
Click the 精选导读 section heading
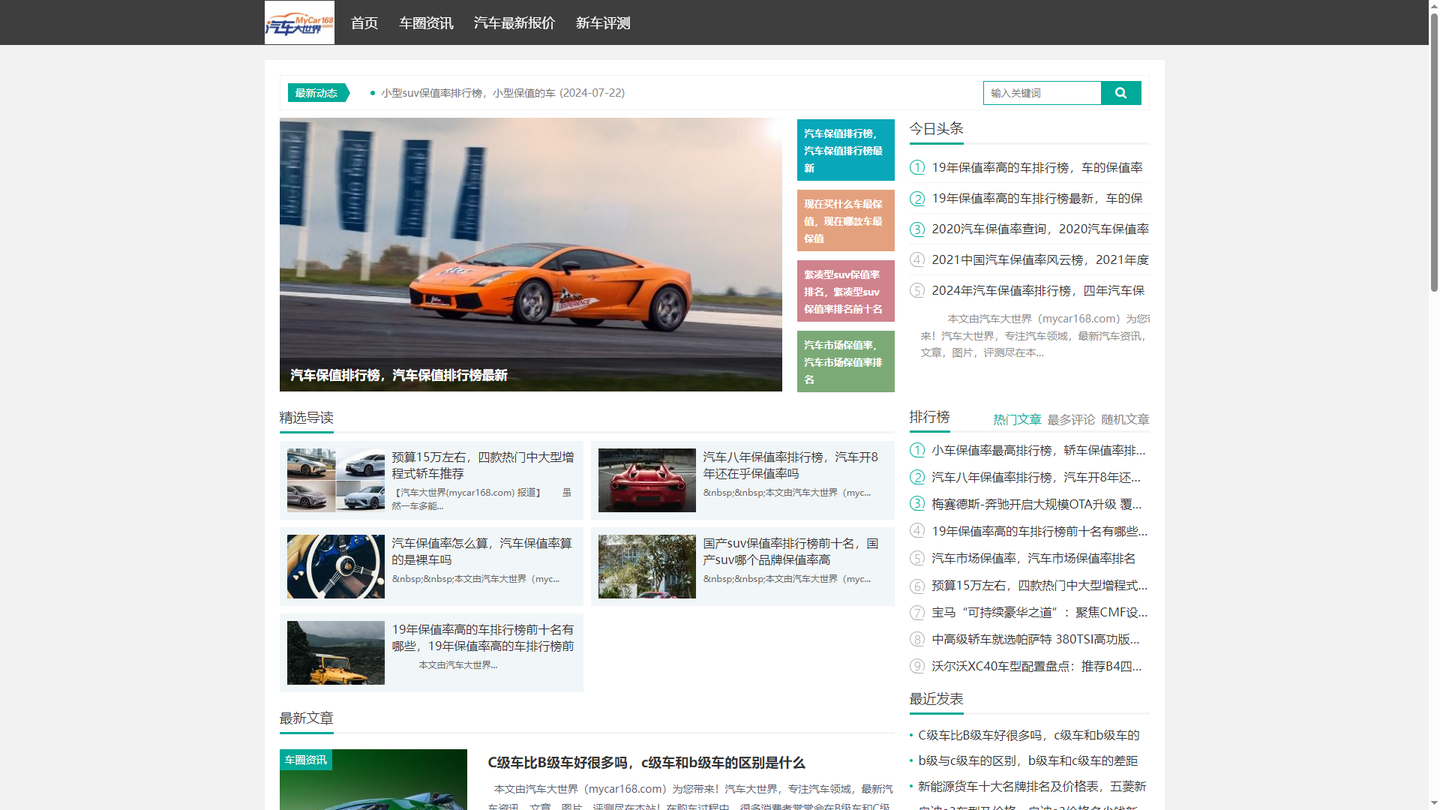(x=306, y=417)
